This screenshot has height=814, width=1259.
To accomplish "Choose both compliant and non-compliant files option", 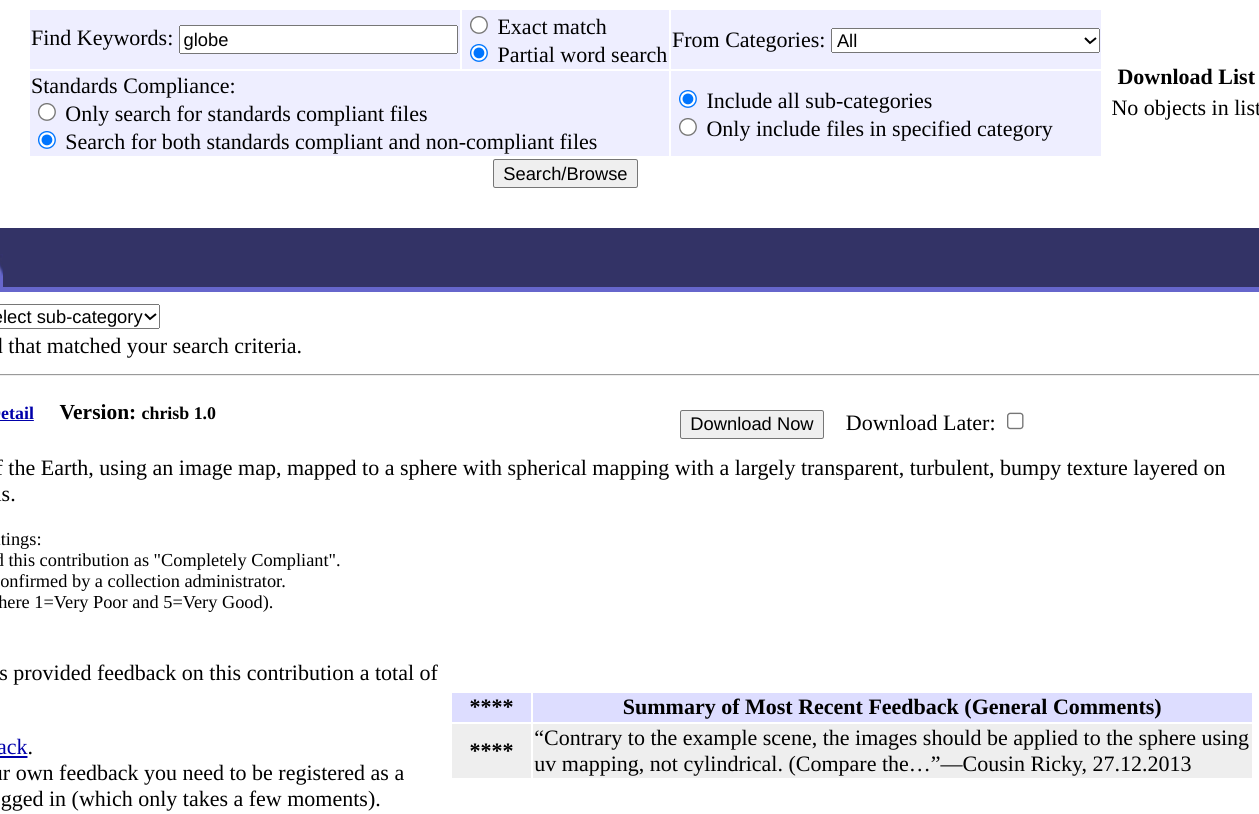I will point(47,141).
